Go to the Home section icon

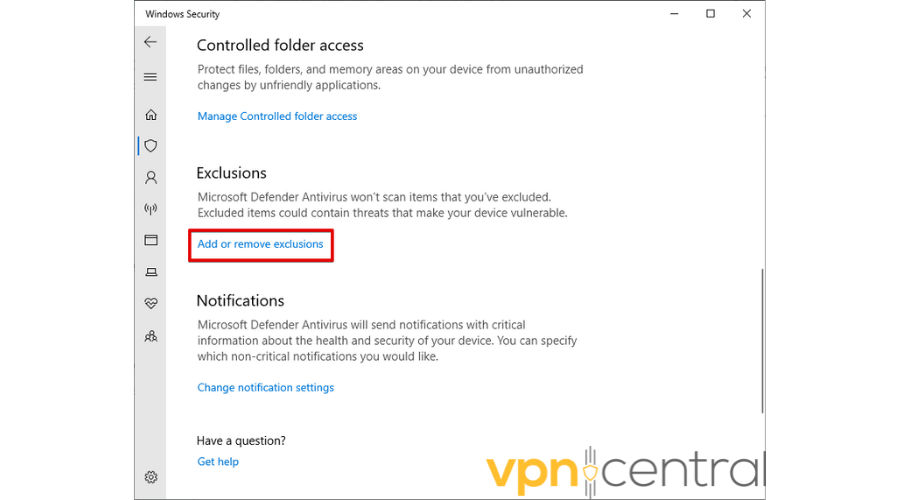coord(151,115)
